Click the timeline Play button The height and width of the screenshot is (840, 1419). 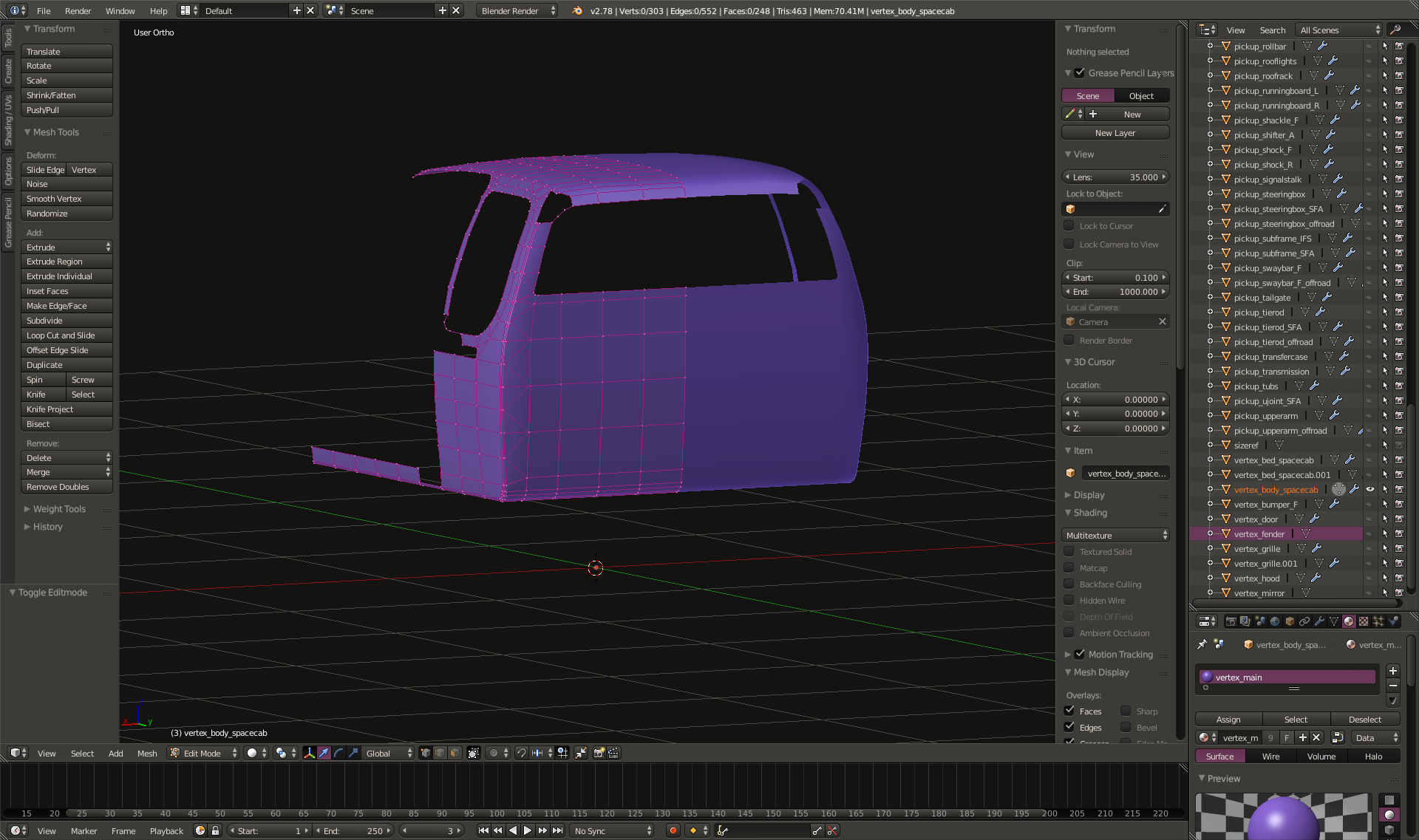click(x=528, y=830)
